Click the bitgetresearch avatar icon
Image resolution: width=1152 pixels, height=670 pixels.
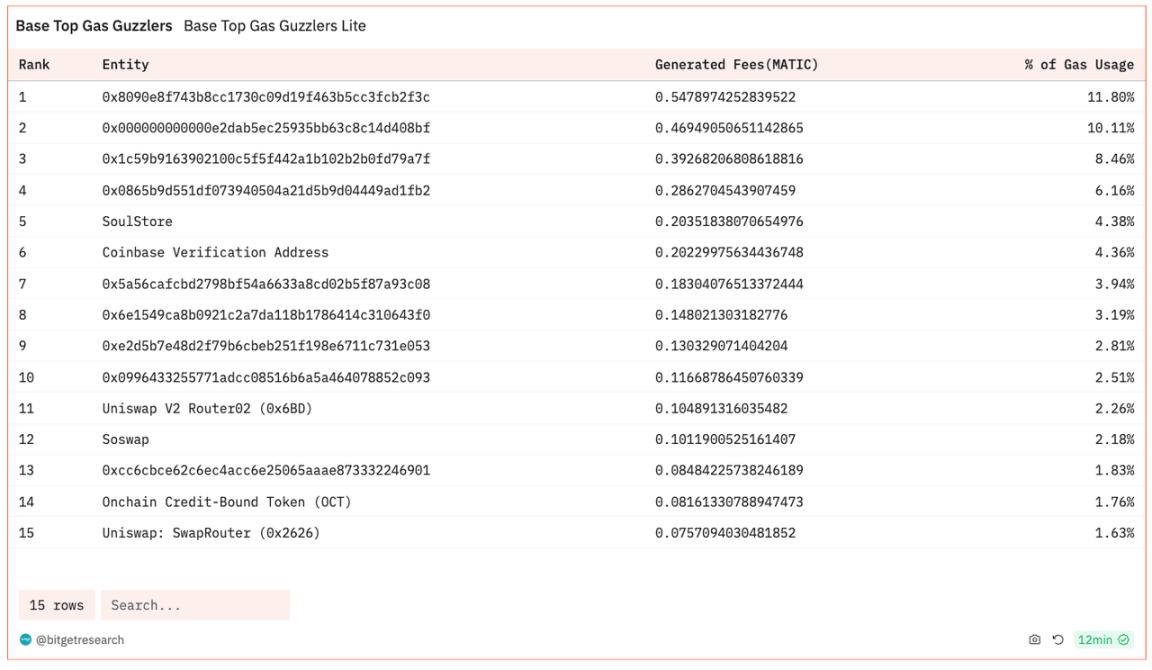pos(25,640)
